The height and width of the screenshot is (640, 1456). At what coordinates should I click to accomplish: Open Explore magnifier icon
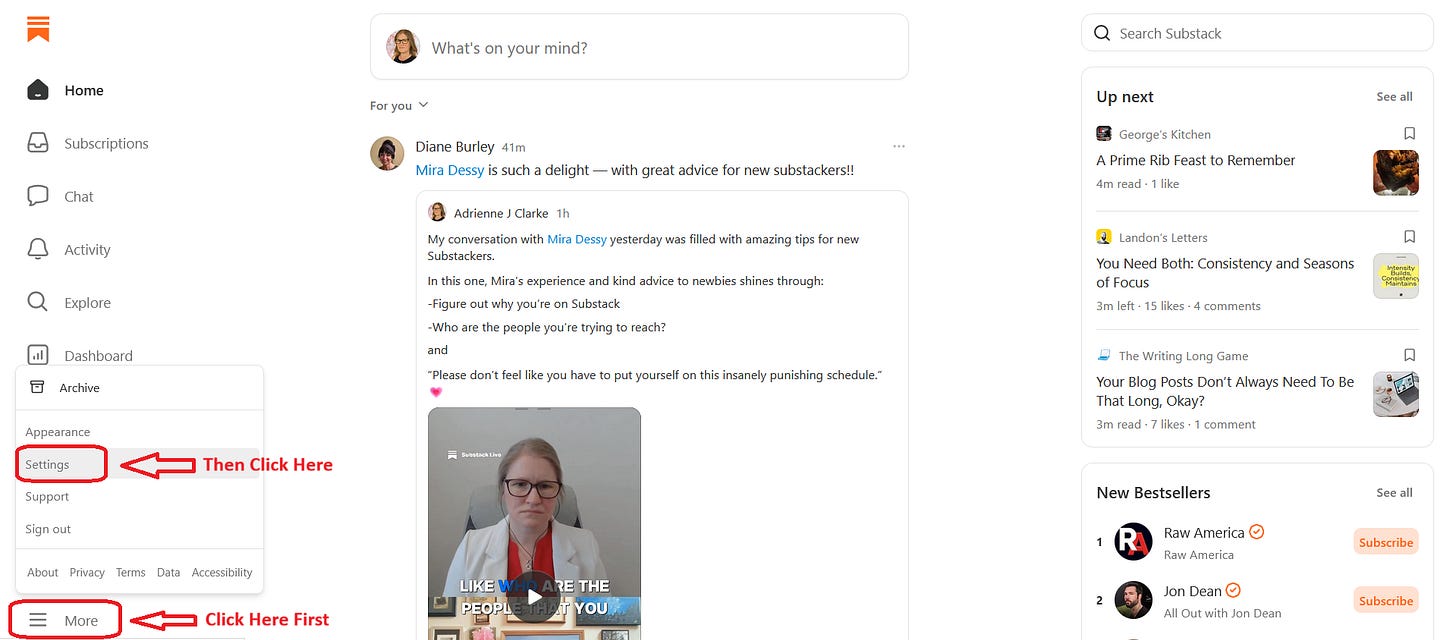click(x=37, y=302)
